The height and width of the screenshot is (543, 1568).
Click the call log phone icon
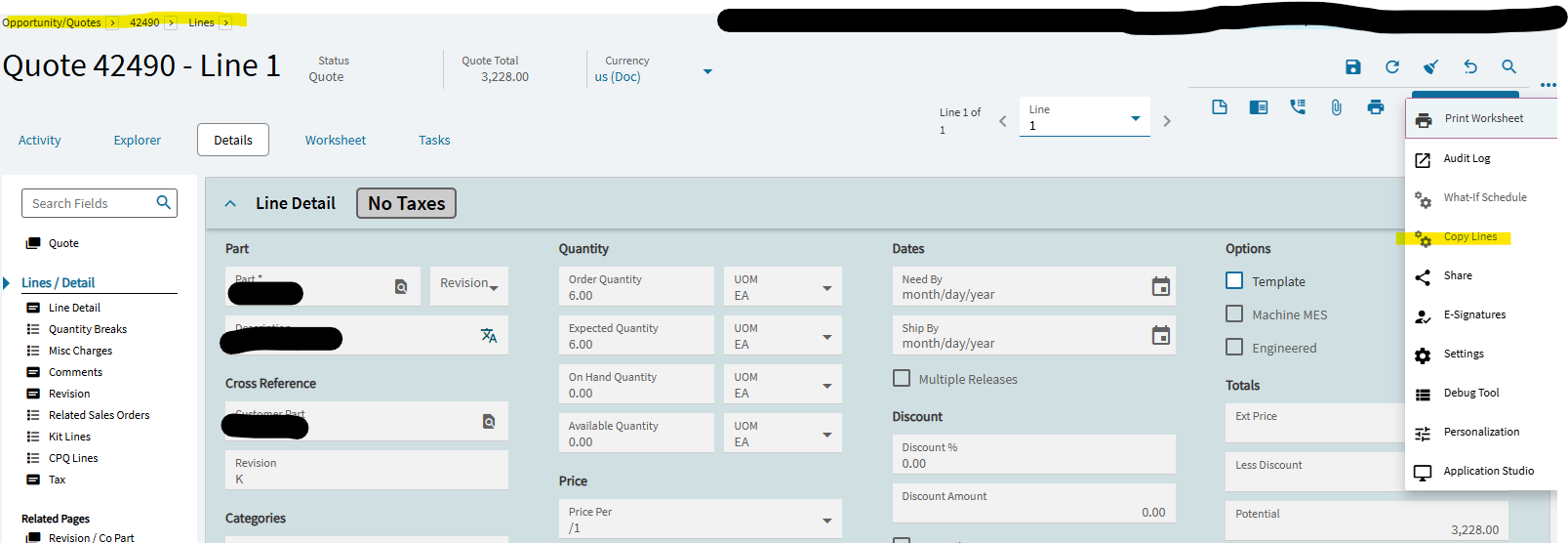(1298, 107)
